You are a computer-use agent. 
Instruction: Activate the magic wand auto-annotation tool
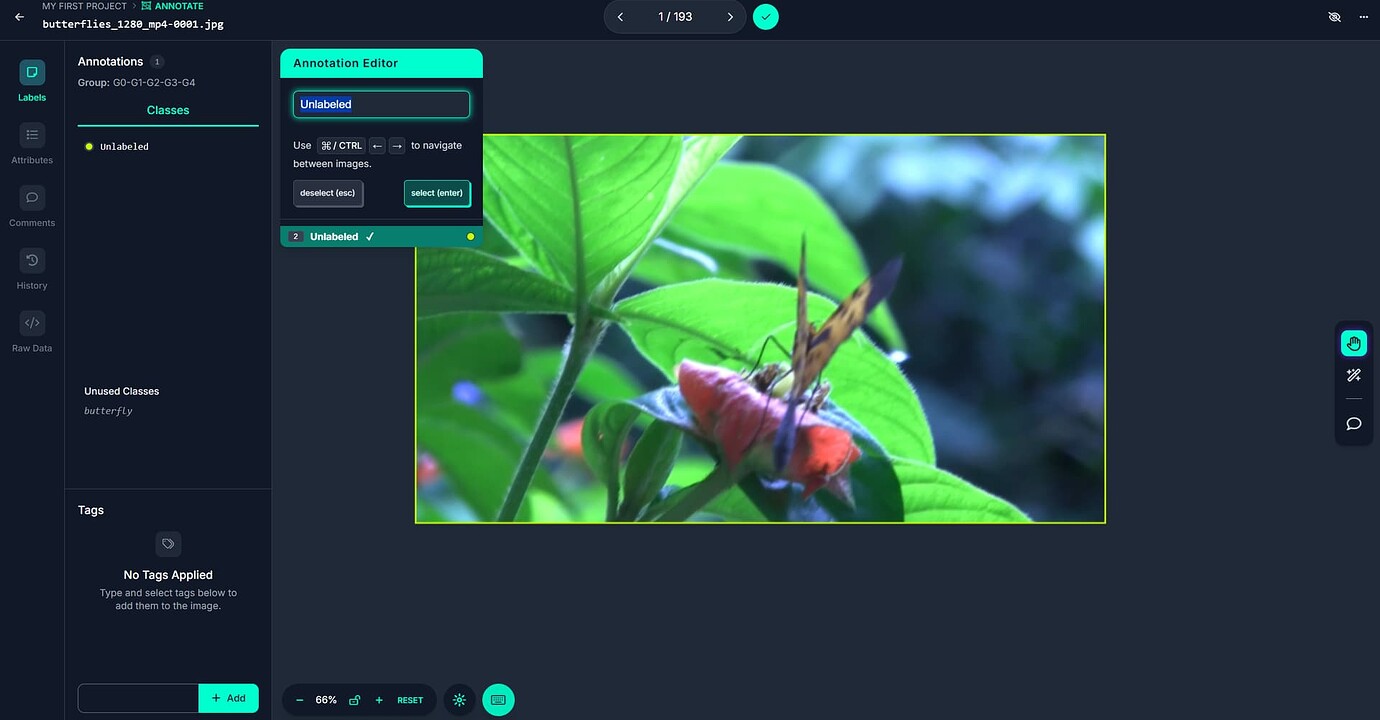click(x=1353, y=375)
